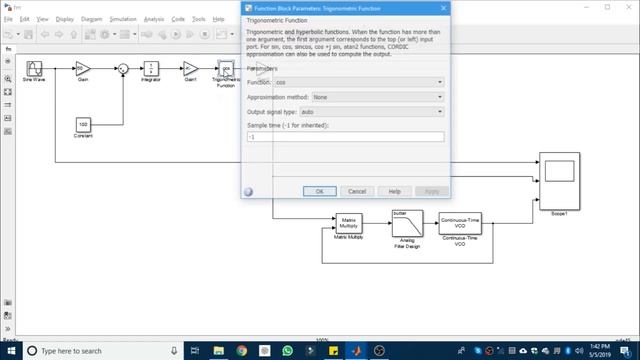
Task: Open the Function dropdown showing cos
Action: pyautogui.click(x=359, y=82)
